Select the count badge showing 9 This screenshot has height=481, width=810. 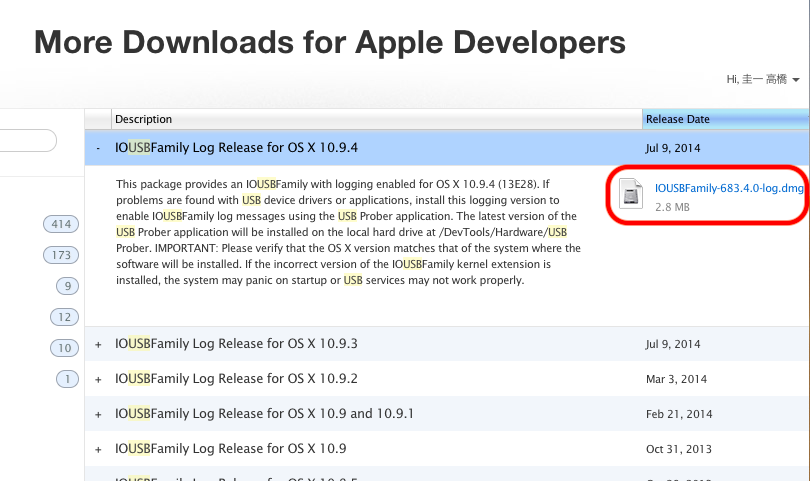67,286
